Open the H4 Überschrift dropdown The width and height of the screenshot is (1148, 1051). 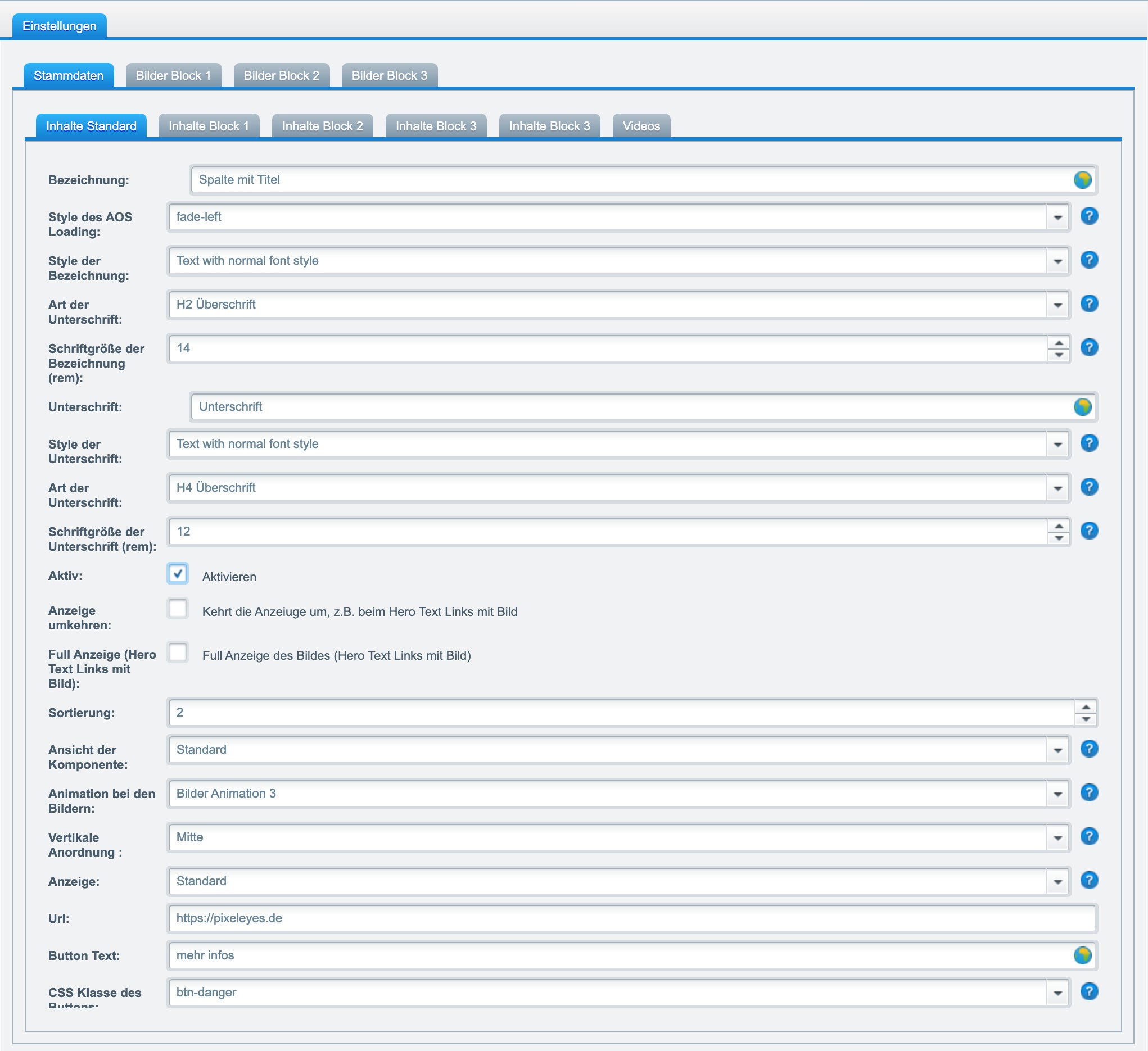pyautogui.click(x=1057, y=488)
